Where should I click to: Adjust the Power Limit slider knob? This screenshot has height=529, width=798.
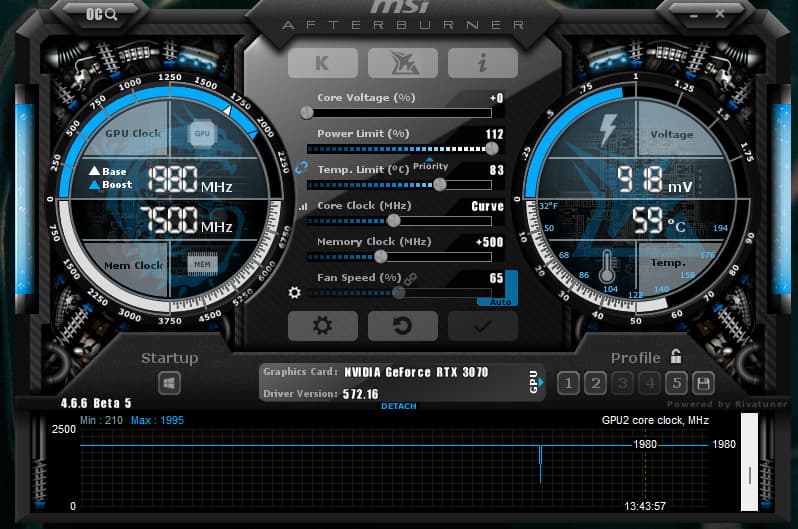click(x=492, y=149)
